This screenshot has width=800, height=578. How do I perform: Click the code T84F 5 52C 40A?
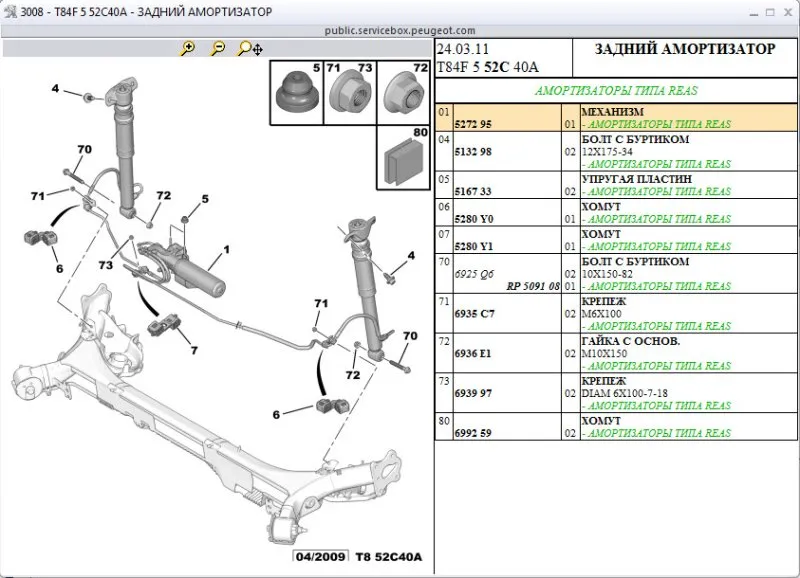[487, 67]
